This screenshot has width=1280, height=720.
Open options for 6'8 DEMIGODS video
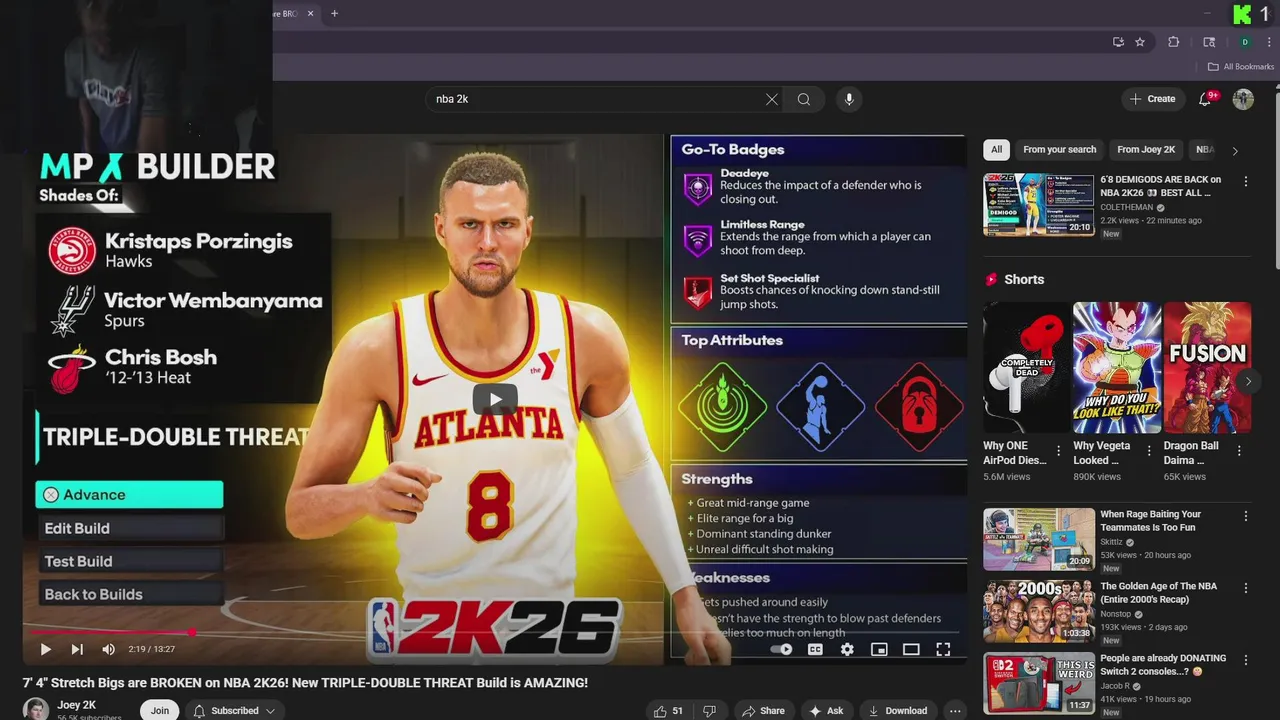click(x=1246, y=181)
